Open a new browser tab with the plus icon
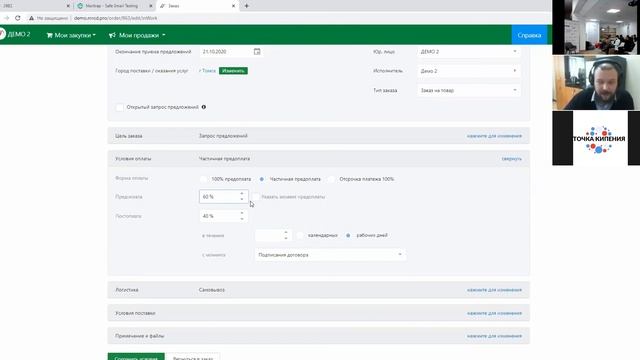The height and width of the screenshot is (360, 640). coord(247,6)
